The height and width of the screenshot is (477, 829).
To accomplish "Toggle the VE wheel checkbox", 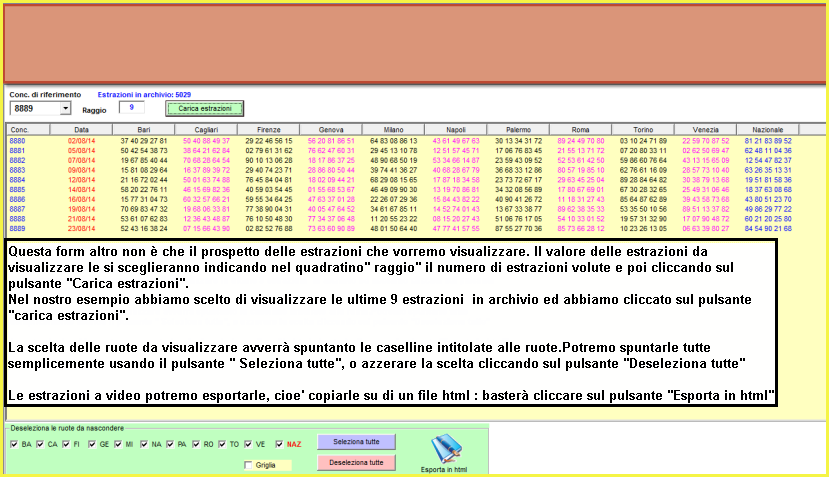I will coord(248,444).
